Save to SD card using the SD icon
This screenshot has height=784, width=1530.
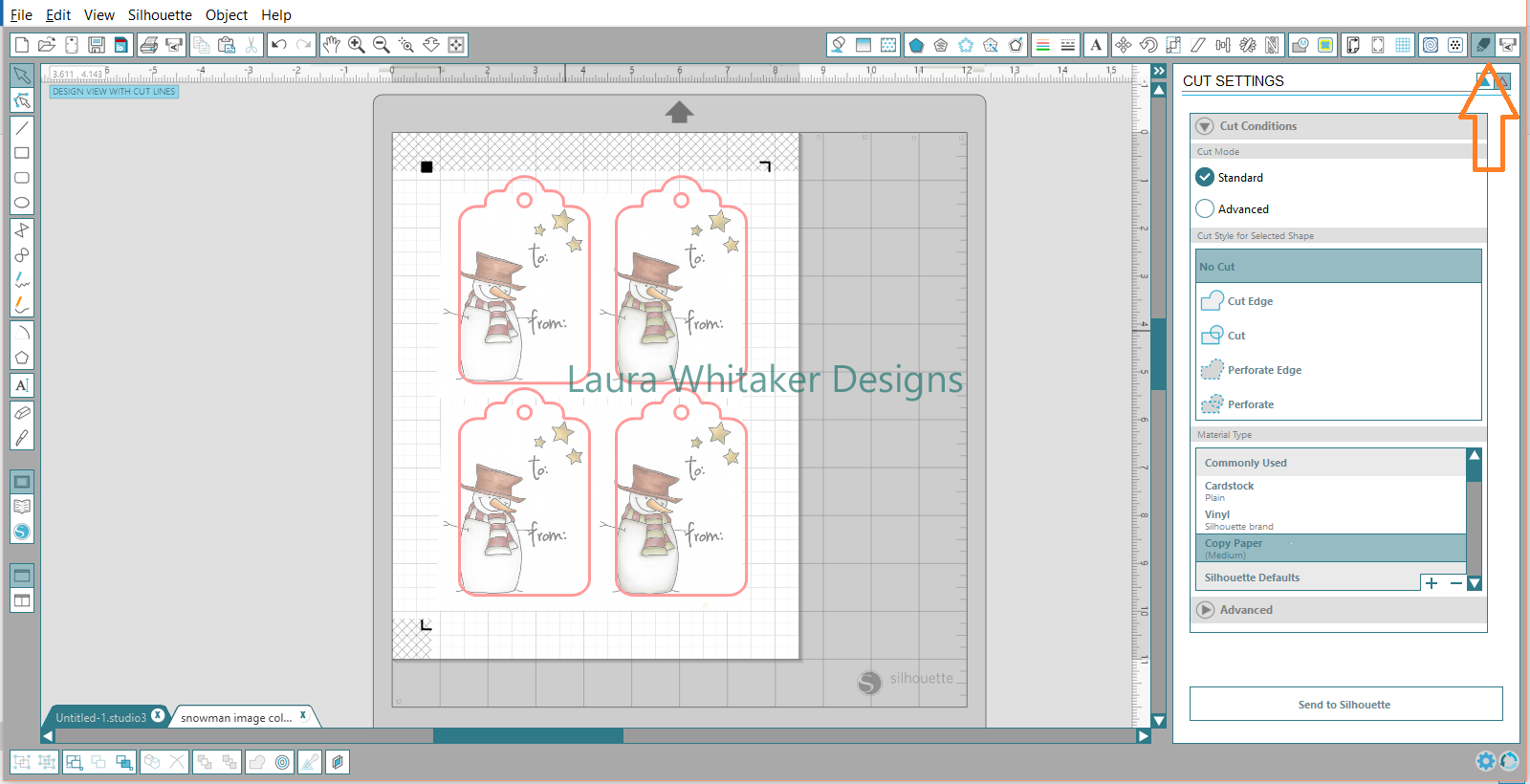(120, 45)
